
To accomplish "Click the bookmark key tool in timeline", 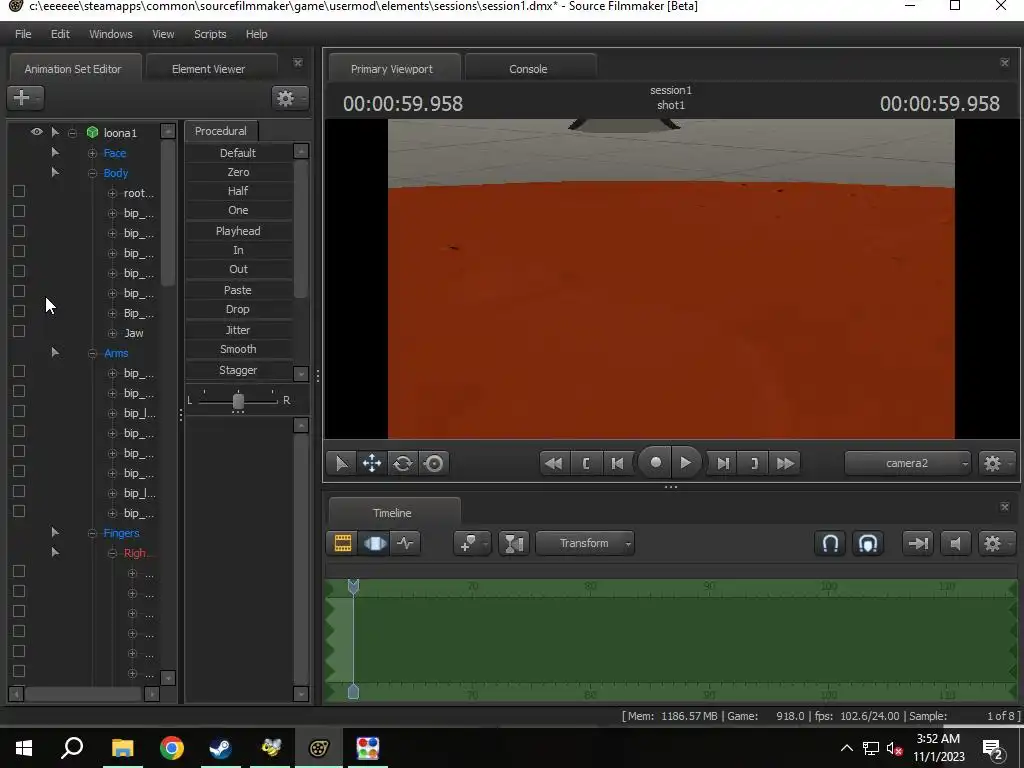I will click(x=472, y=543).
